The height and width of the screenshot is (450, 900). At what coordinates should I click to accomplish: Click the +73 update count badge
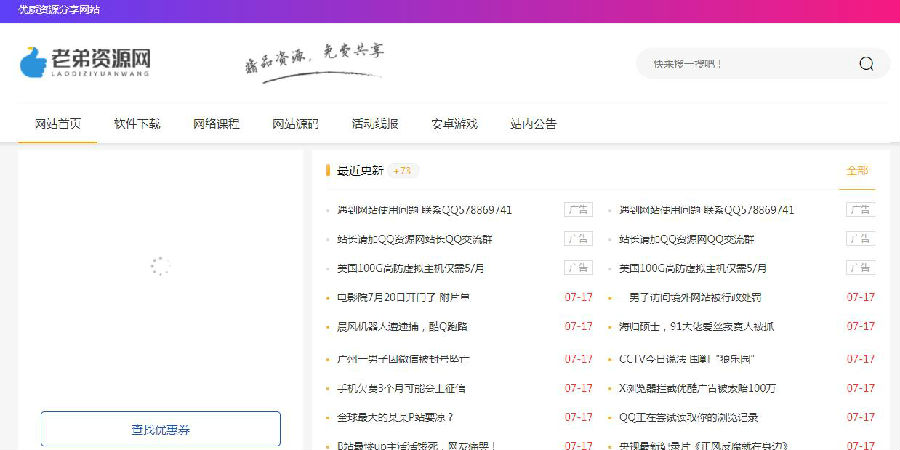[403, 171]
